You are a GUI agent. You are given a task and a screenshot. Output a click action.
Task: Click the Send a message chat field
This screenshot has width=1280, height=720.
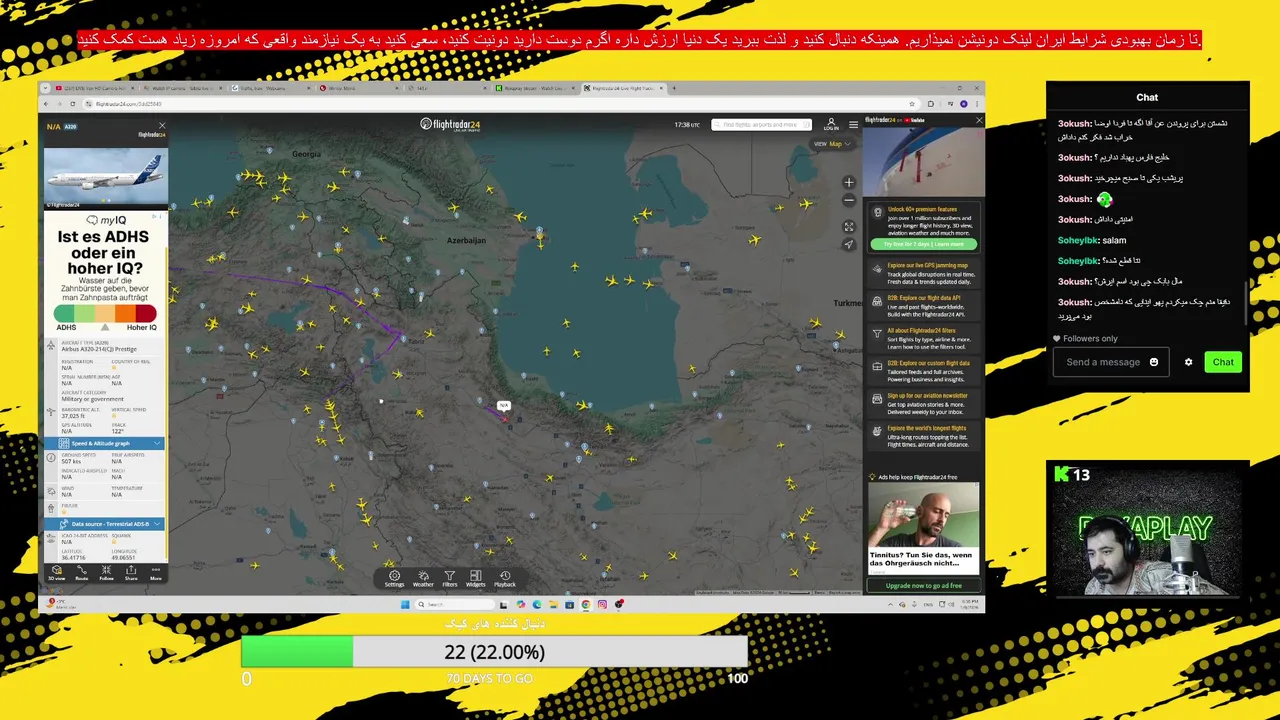(x=1109, y=362)
